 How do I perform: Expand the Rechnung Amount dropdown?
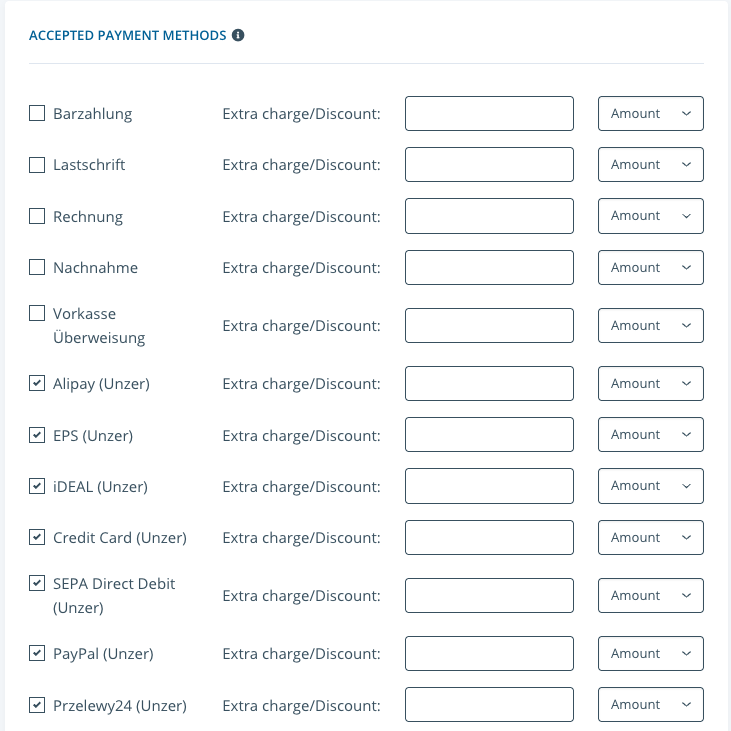[650, 216]
